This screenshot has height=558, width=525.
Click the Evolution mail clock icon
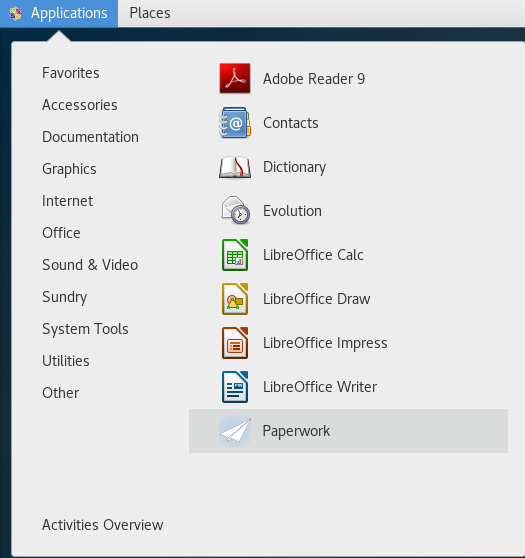tap(235, 210)
